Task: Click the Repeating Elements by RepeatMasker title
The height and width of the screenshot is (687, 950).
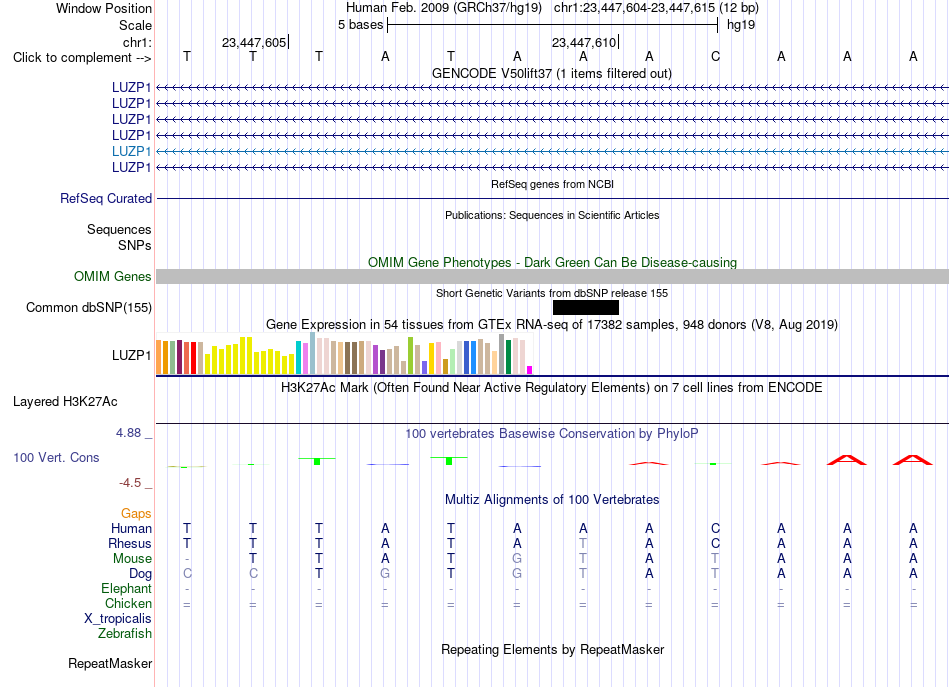Action: point(552,649)
